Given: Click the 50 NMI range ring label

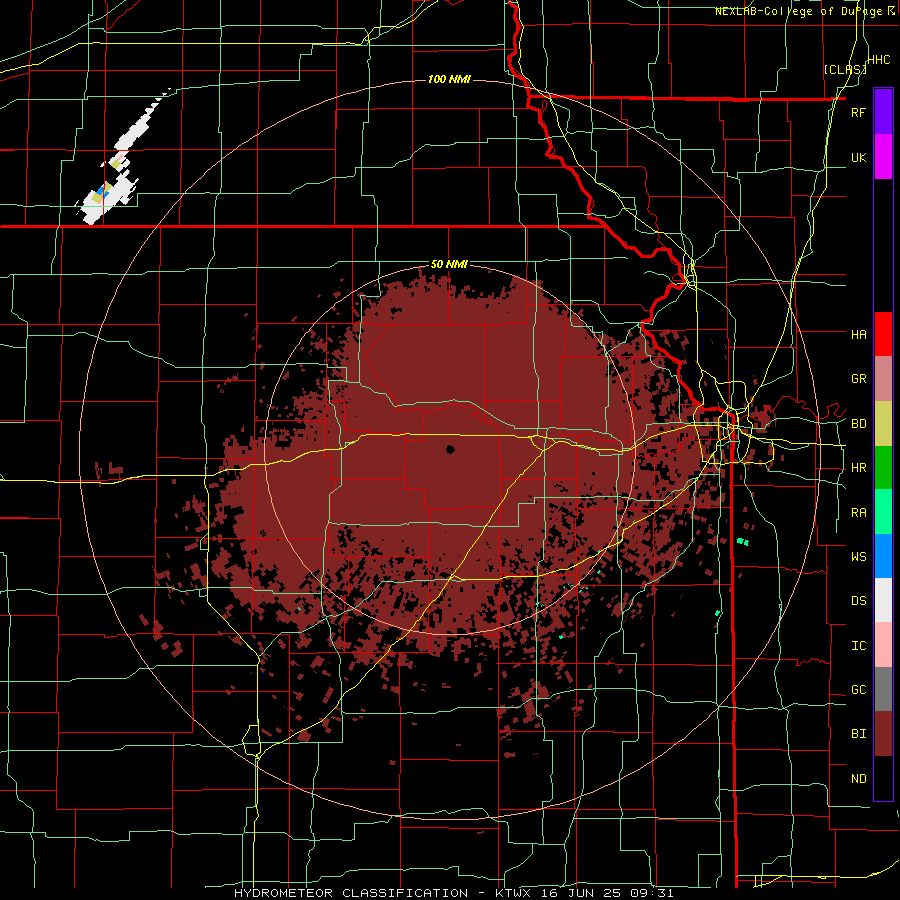Looking at the screenshot, I should click(x=449, y=265).
